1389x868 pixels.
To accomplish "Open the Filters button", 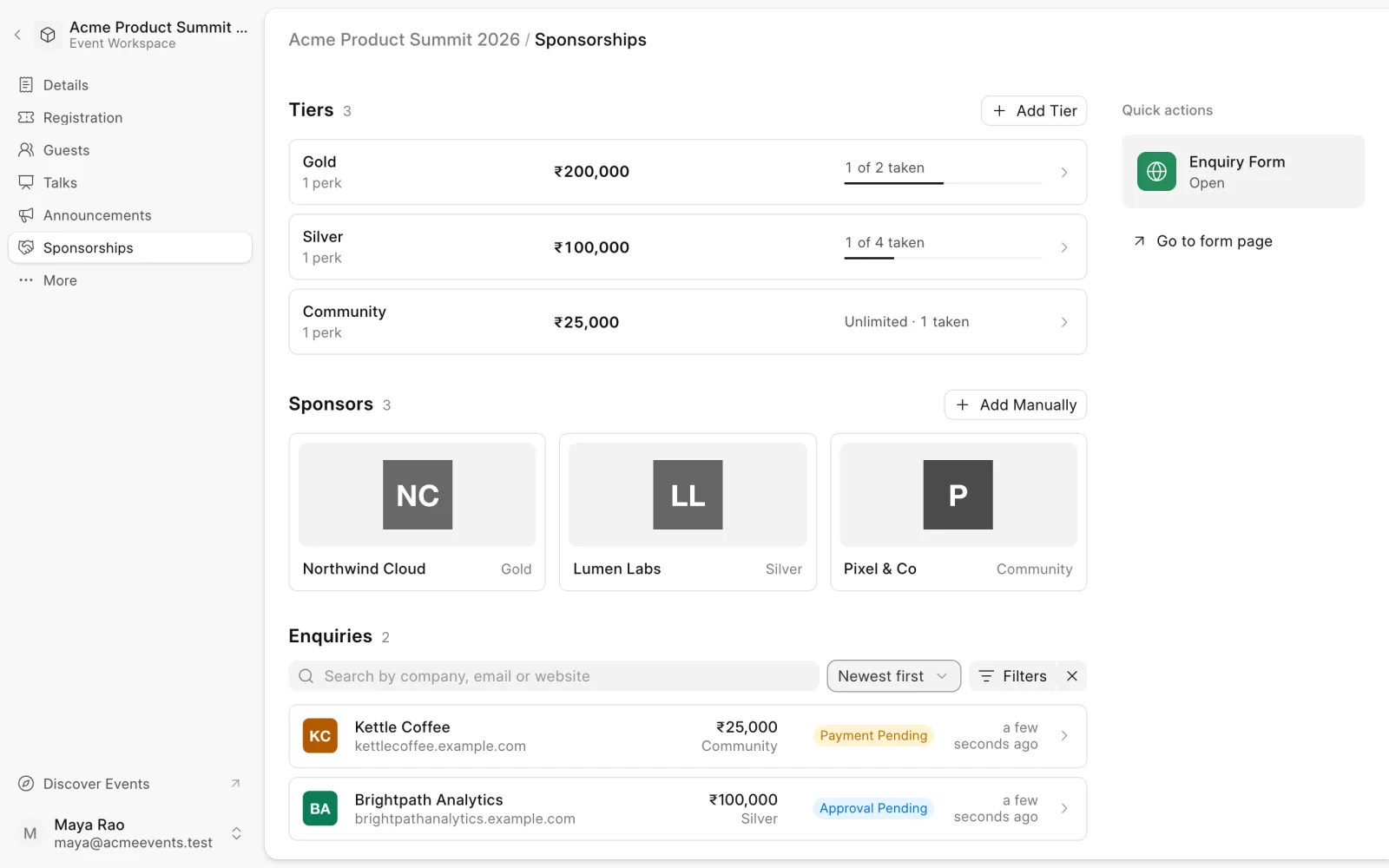I will tap(1013, 676).
